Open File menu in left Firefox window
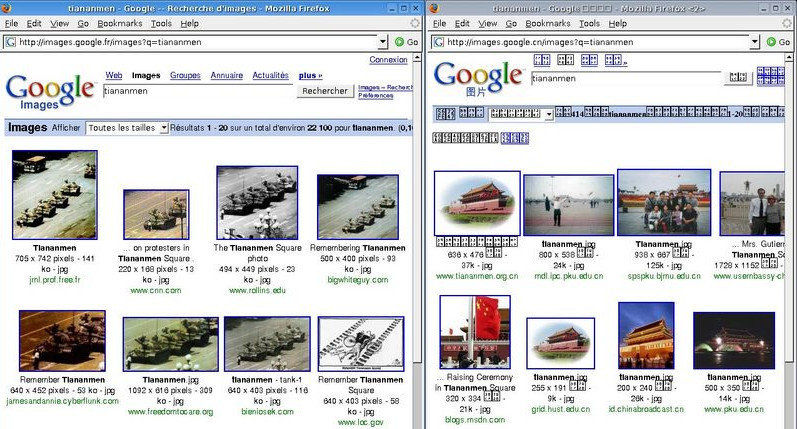 11,23
